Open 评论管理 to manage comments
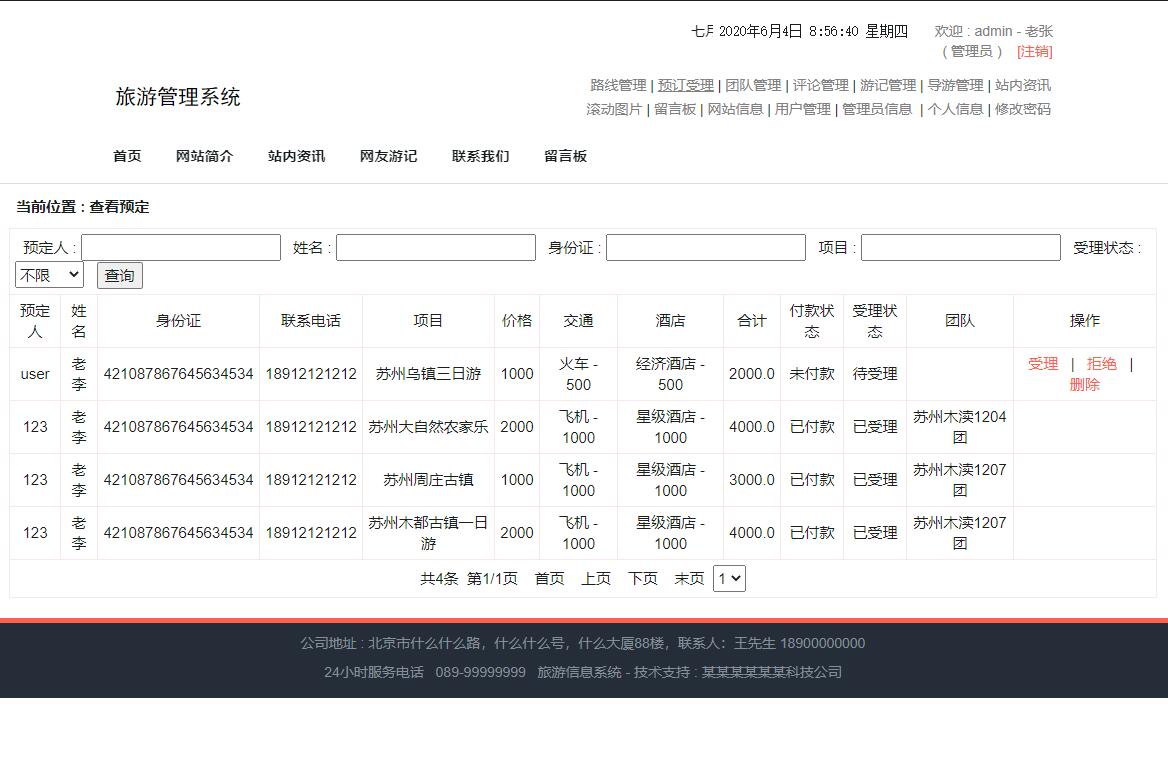Screen dimensions: 1168x762 coord(820,85)
